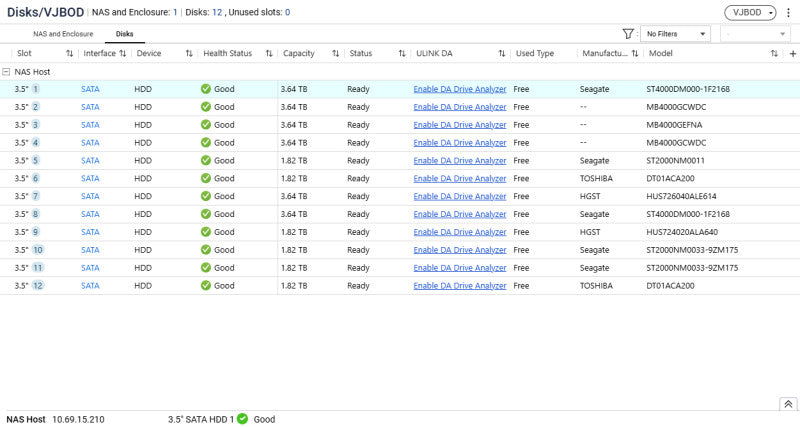Click Enable DA Drive Analyzer for slot 10
The image size is (800, 427).
pos(460,250)
